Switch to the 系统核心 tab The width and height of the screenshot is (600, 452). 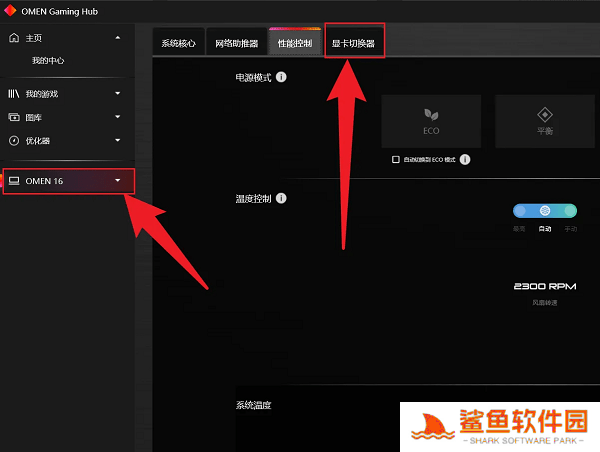(x=179, y=42)
